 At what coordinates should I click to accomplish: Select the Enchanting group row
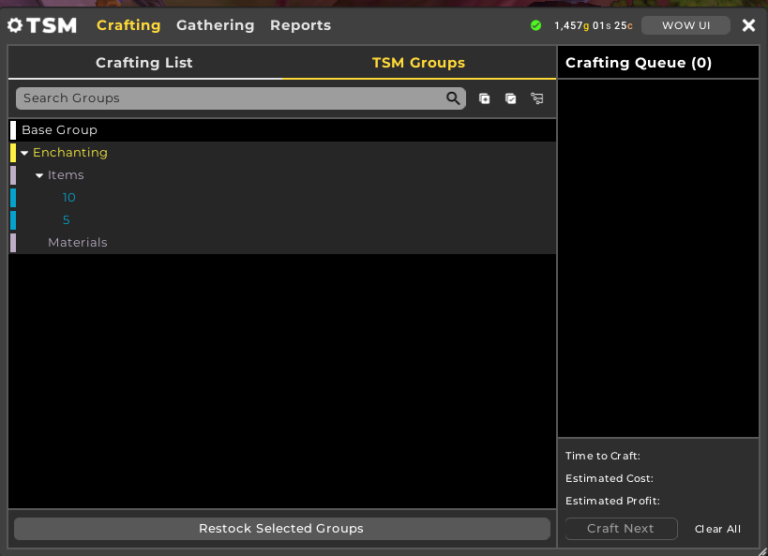point(282,153)
